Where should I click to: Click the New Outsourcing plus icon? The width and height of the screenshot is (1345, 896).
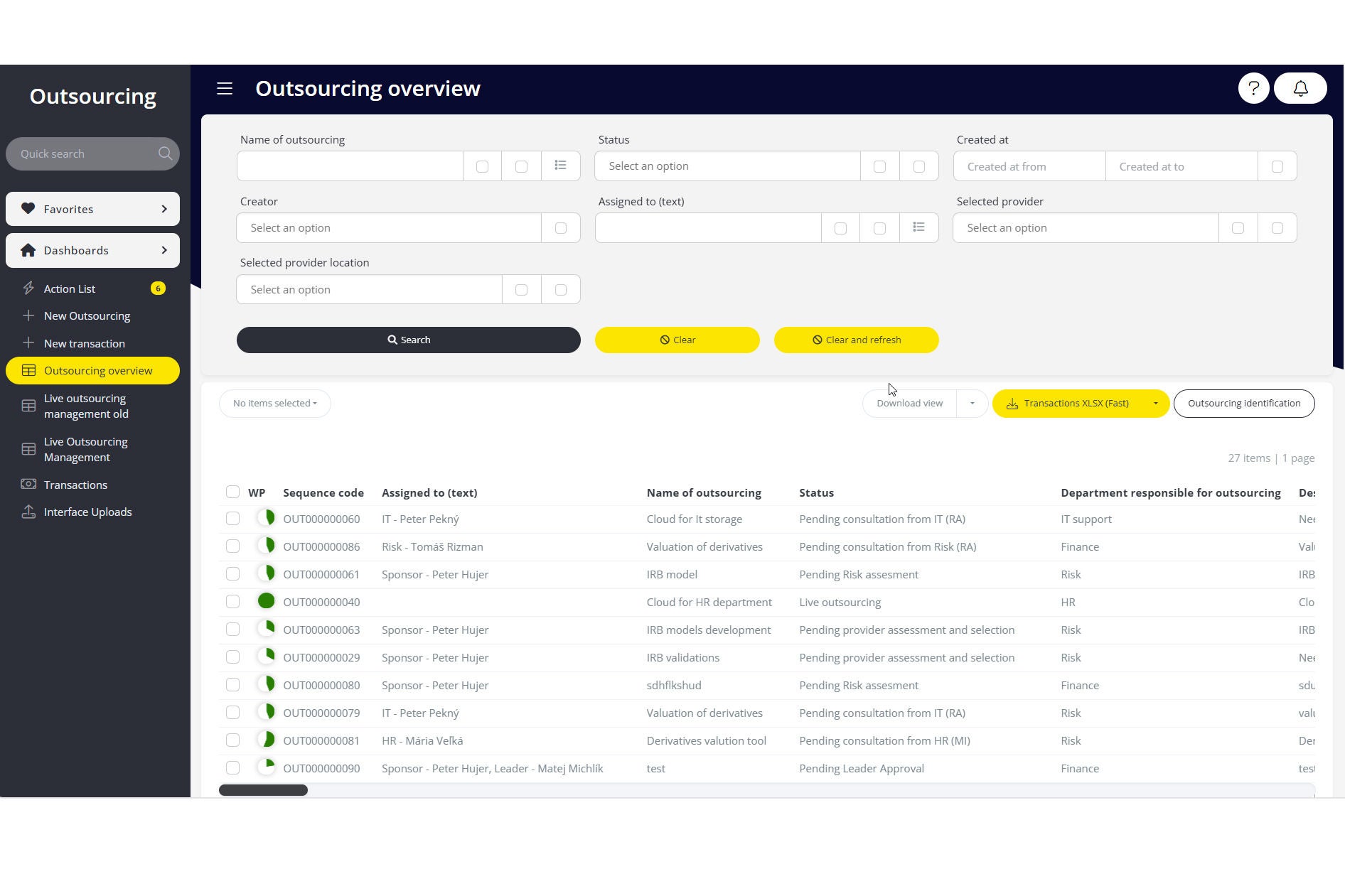[28, 315]
